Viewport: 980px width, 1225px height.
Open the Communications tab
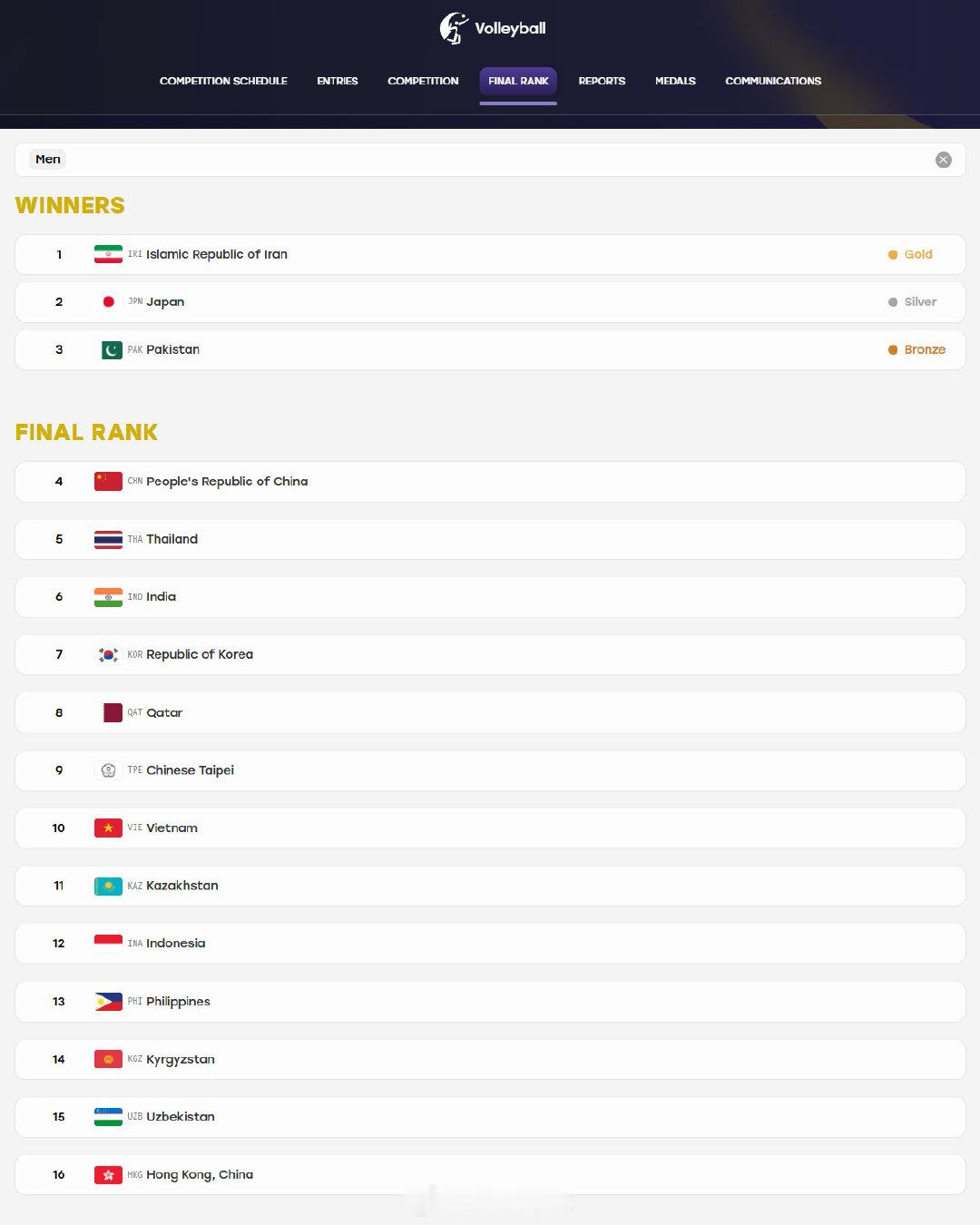773,81
